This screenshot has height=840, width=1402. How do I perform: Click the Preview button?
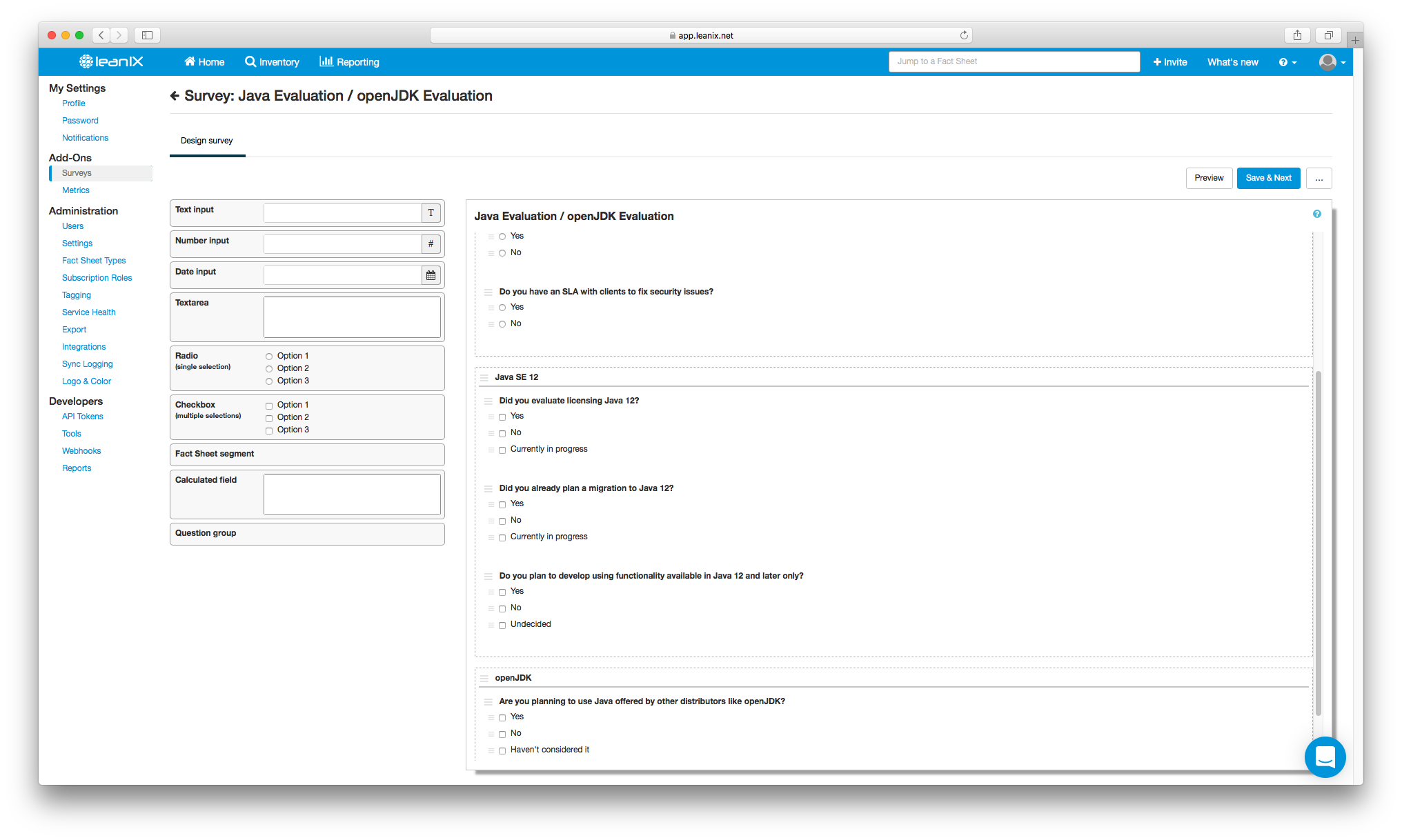coord(1209,178)
